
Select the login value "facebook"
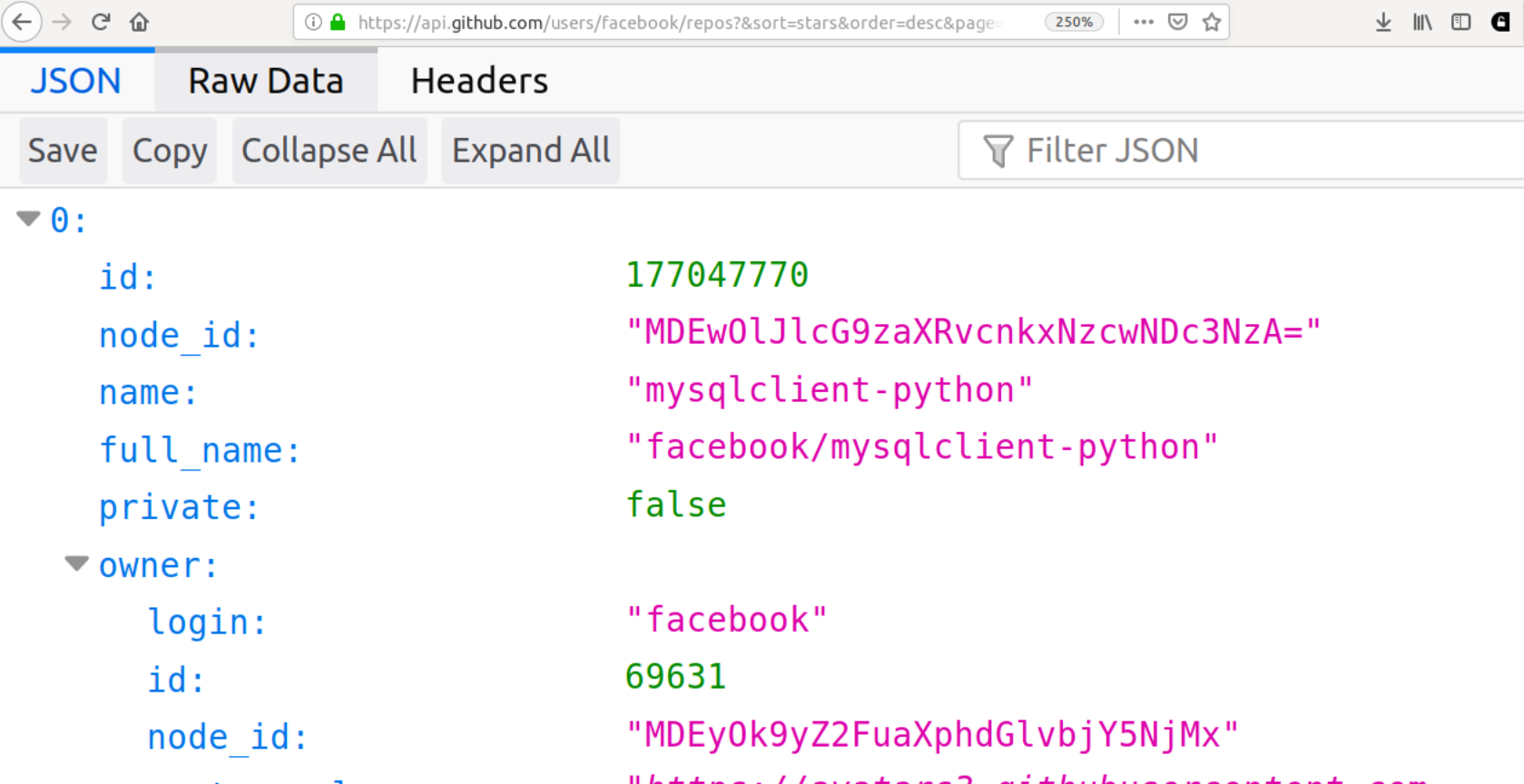pos(727,620)
